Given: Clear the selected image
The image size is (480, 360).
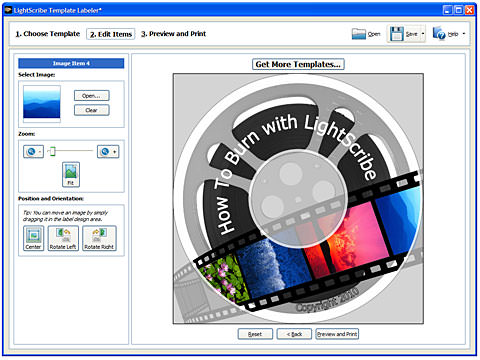Looking at the screenshot, I should click(x=91, y=110).
